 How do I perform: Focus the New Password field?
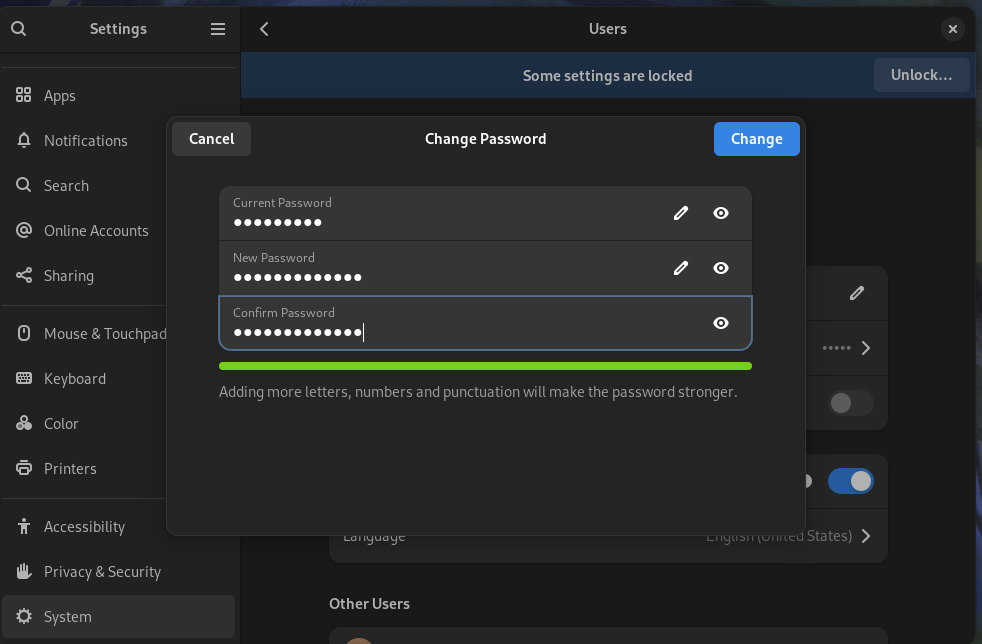485,268
